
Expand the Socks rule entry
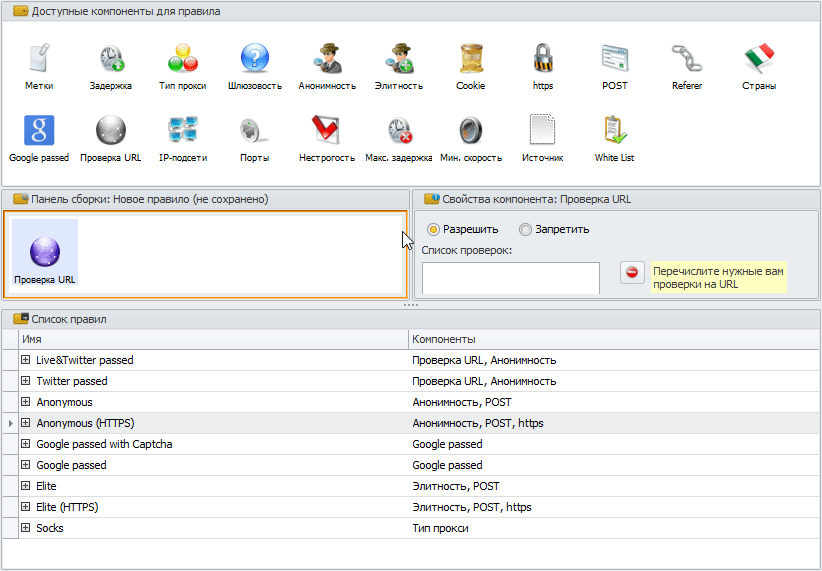click(x=26, y=528)
